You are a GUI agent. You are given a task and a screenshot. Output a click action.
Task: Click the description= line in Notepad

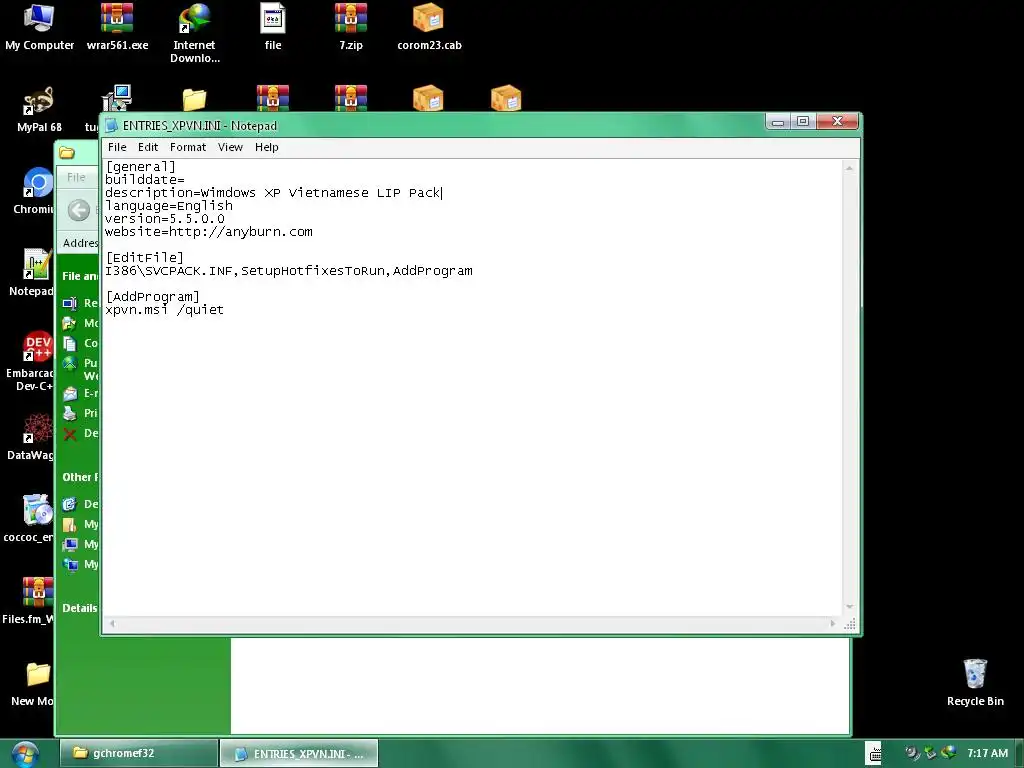click(273, 193)
